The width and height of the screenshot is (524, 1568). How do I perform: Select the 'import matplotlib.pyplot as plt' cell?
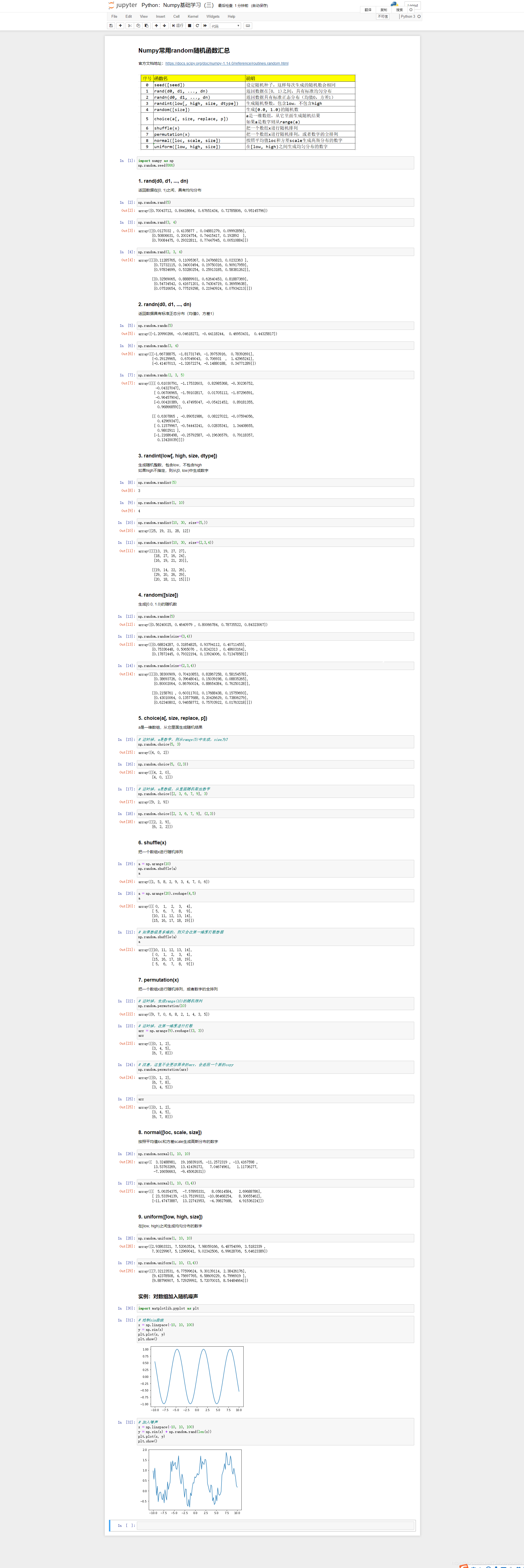point(275,1308)
